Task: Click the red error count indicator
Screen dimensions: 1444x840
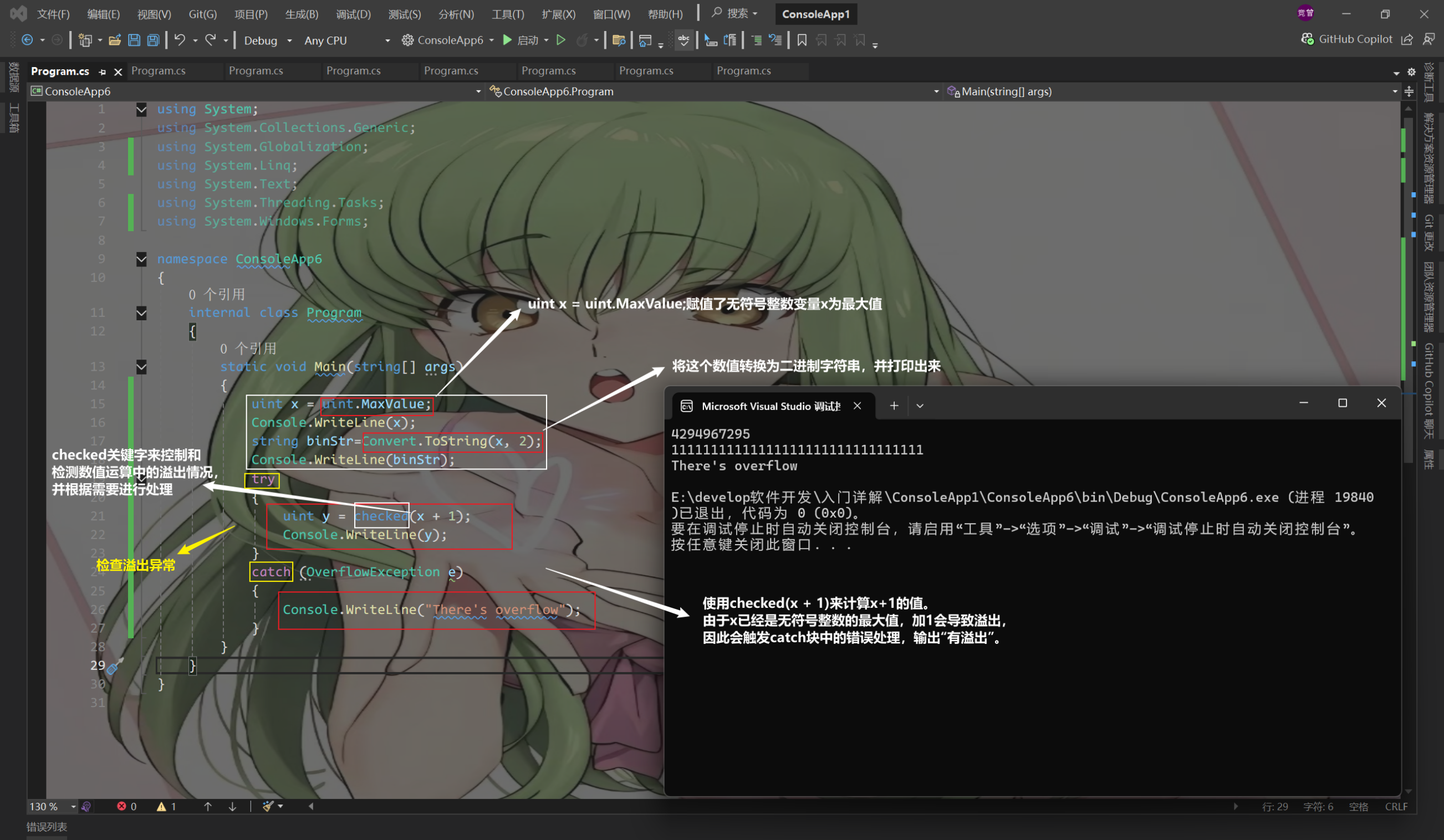Action: (126, 806)
